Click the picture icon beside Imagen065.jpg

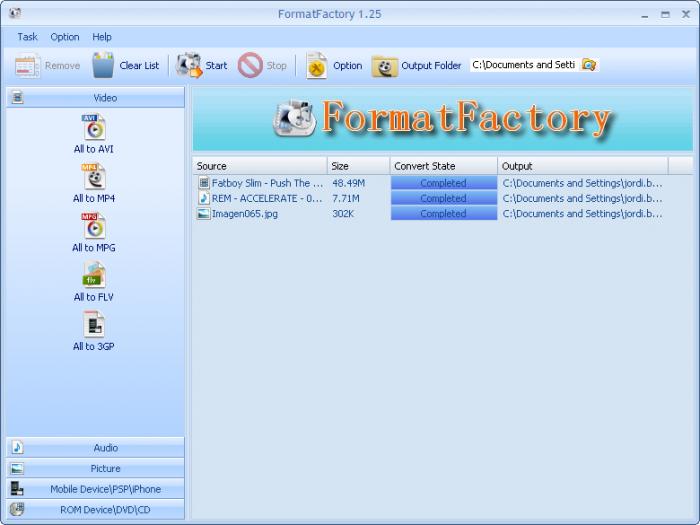pyautogui.click(x=204, y=214)
